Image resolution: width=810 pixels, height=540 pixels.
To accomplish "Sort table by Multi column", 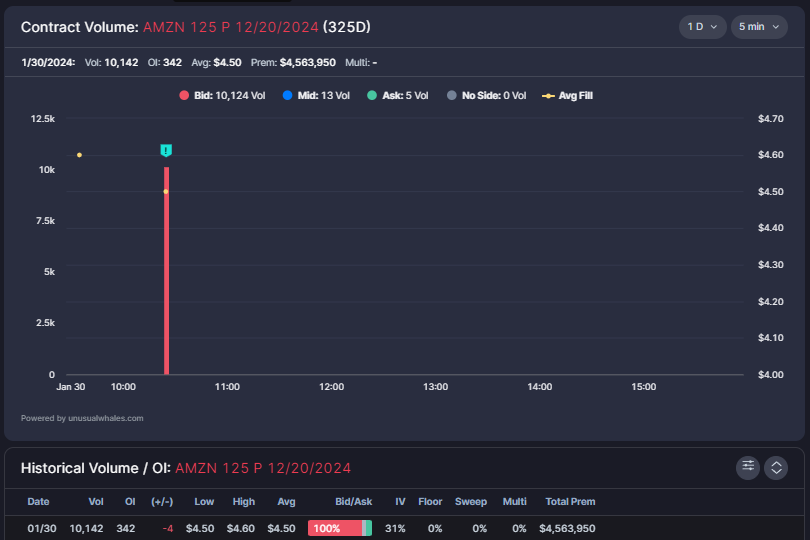I will pyautogui.click(x=515, y=502).
